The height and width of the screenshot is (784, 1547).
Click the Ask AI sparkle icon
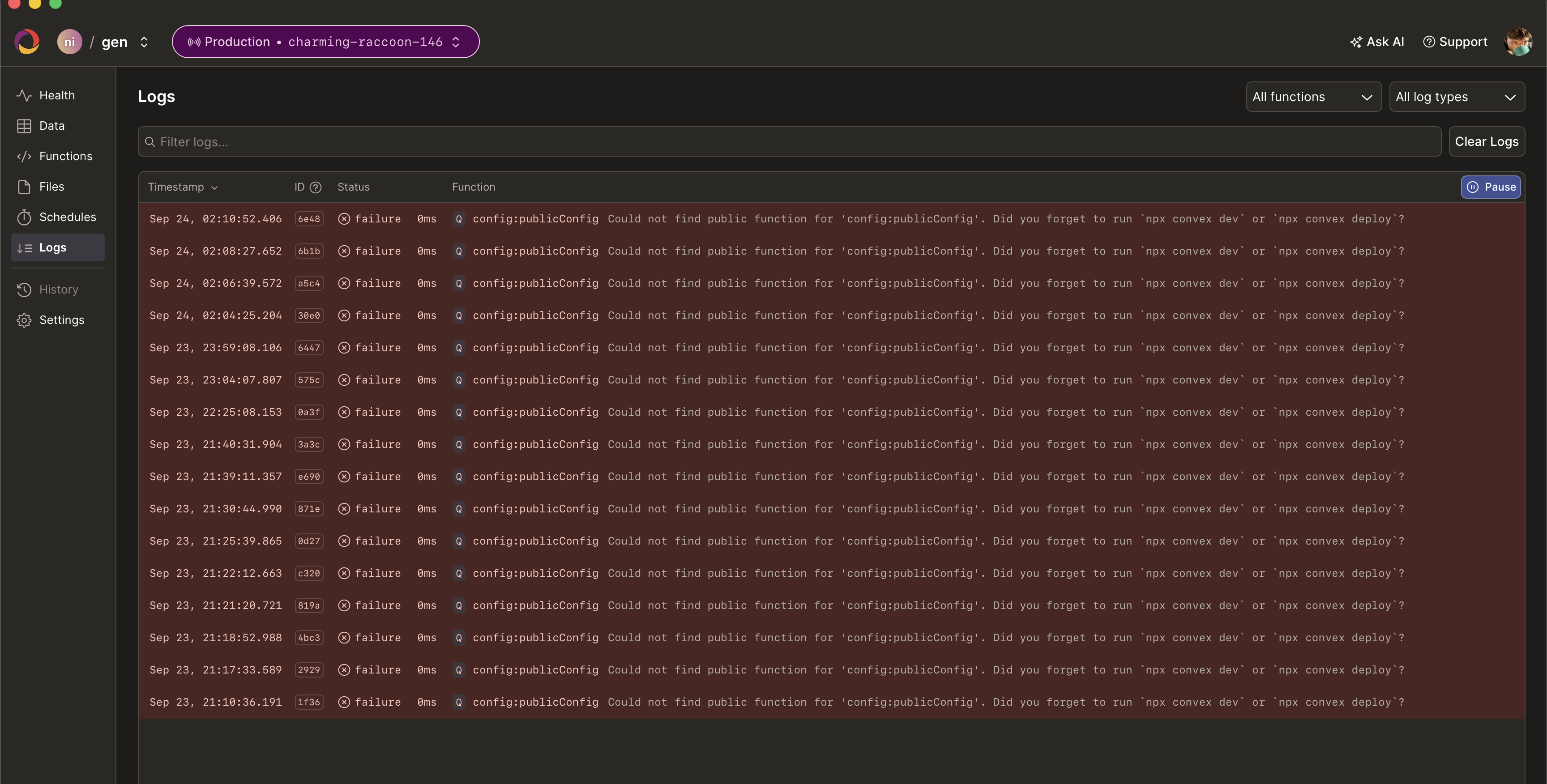coord(1355,42)
